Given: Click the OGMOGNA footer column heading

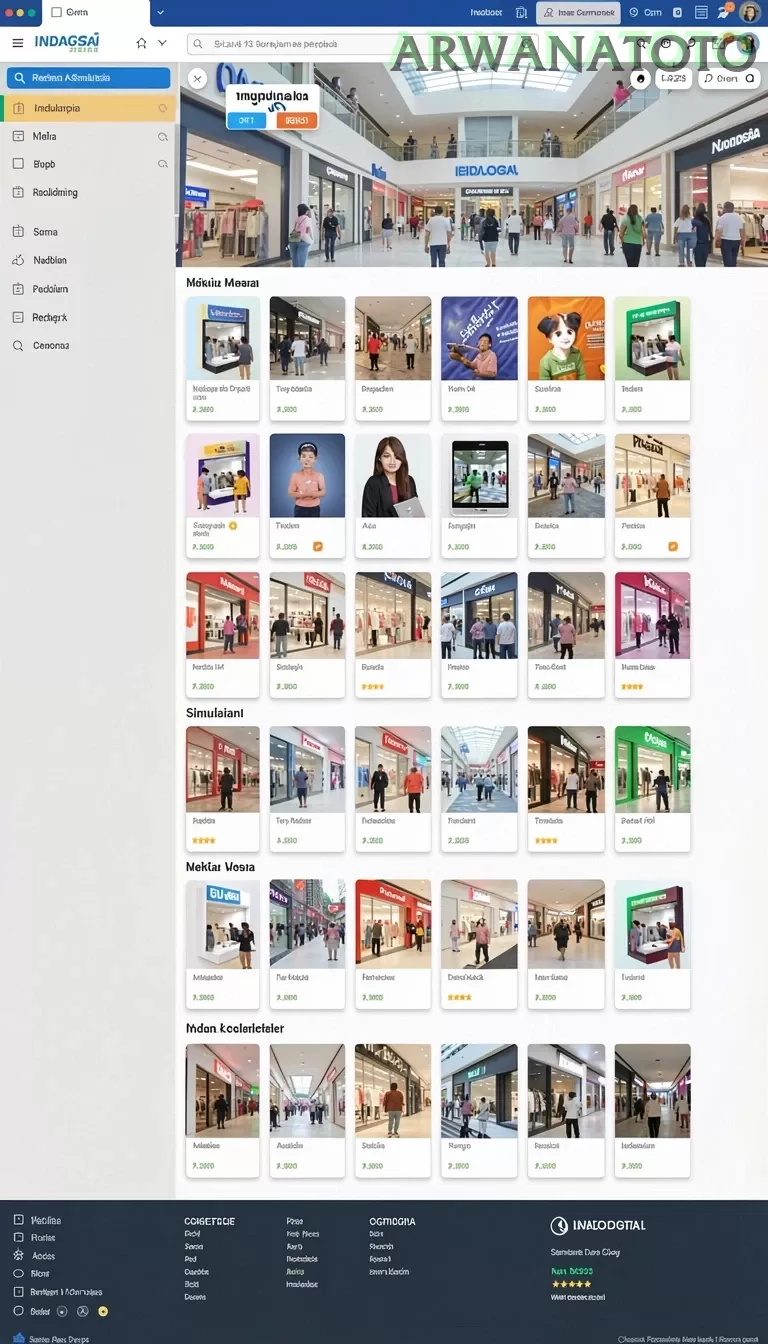Looking at the screenshot, I should pyautogui.click(x=392, y=1221).
